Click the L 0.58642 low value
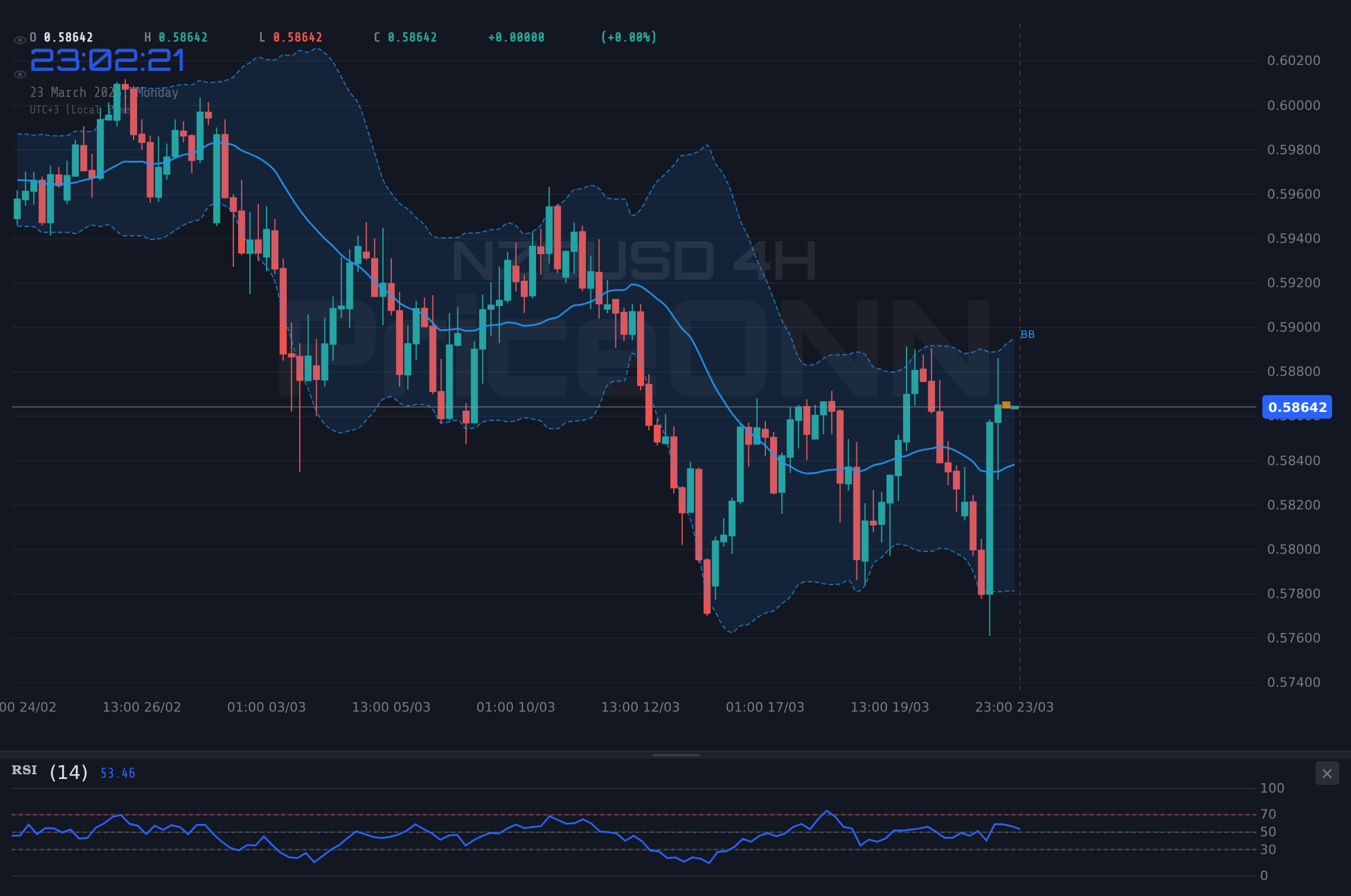This screenshot has height=896, width=1351. coord(290,37)
